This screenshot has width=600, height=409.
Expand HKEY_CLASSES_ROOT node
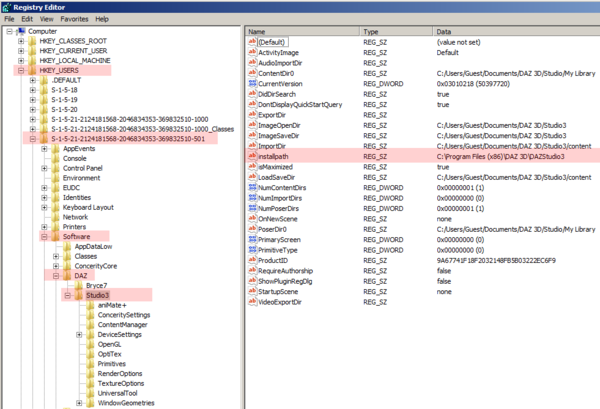click(x=21, y=41)
